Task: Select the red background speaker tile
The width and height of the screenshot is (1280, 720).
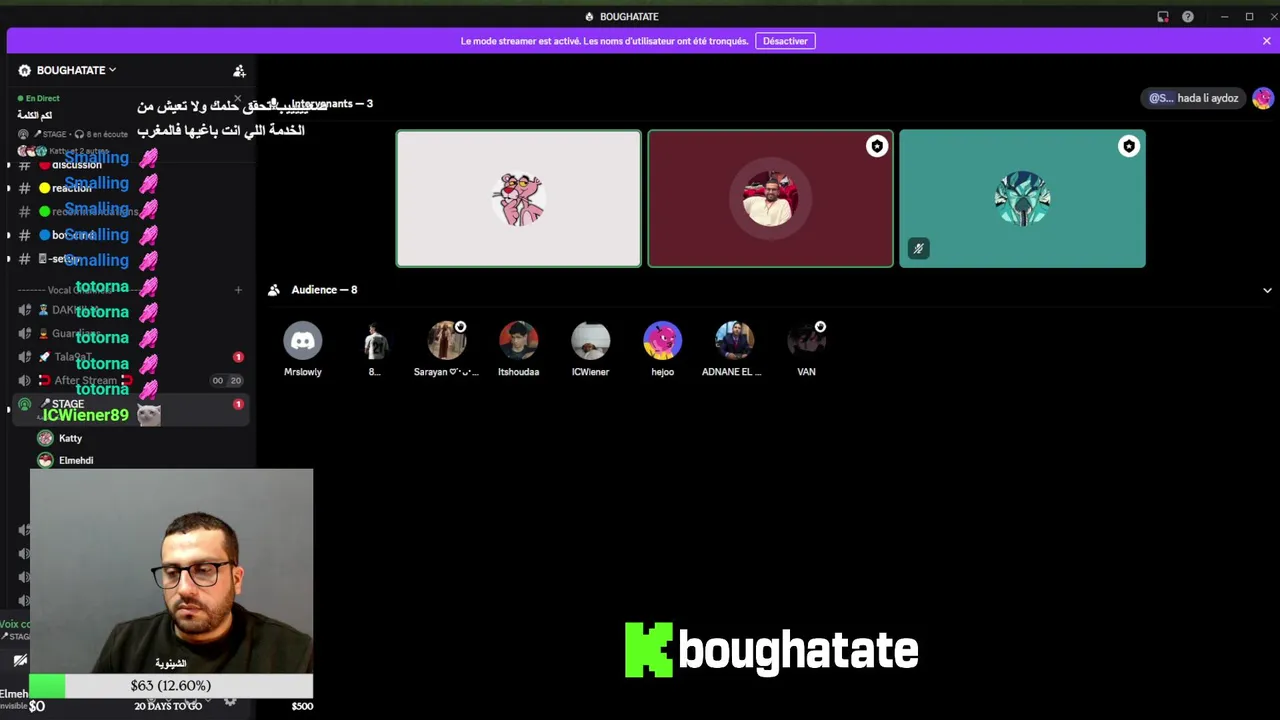Action: point(770,199)
